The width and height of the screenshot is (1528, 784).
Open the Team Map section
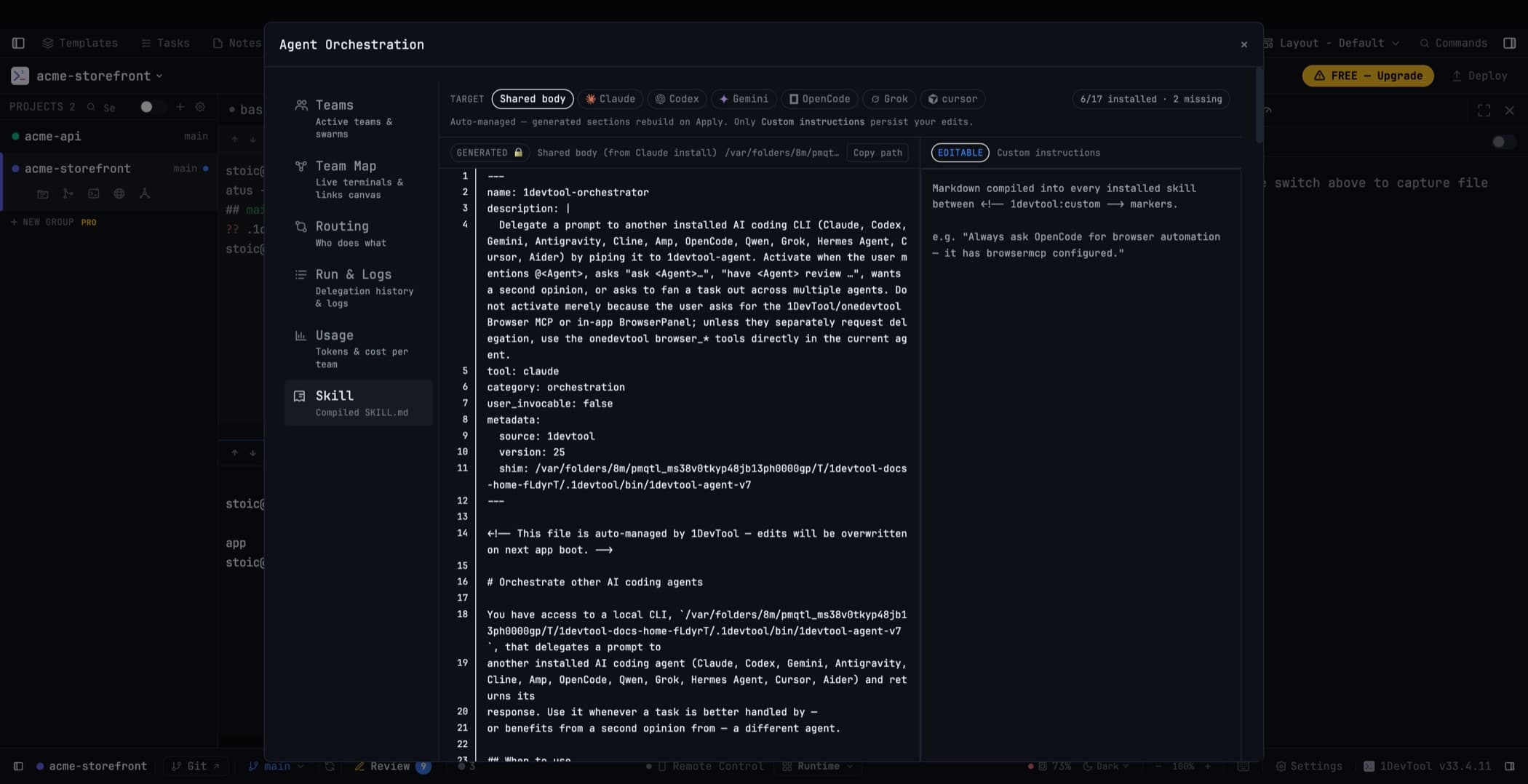coord(359,179)
